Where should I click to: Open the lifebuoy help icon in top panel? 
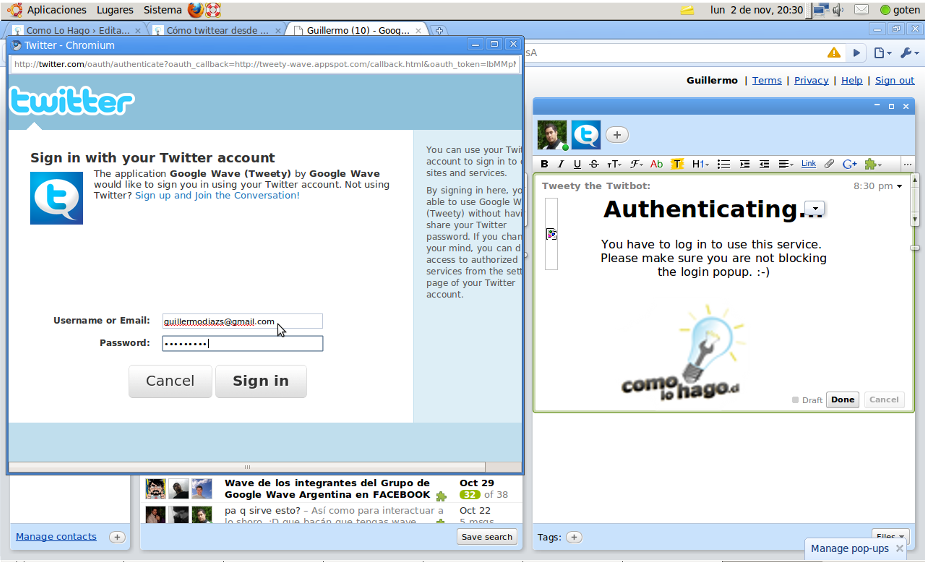click(213, 10)
